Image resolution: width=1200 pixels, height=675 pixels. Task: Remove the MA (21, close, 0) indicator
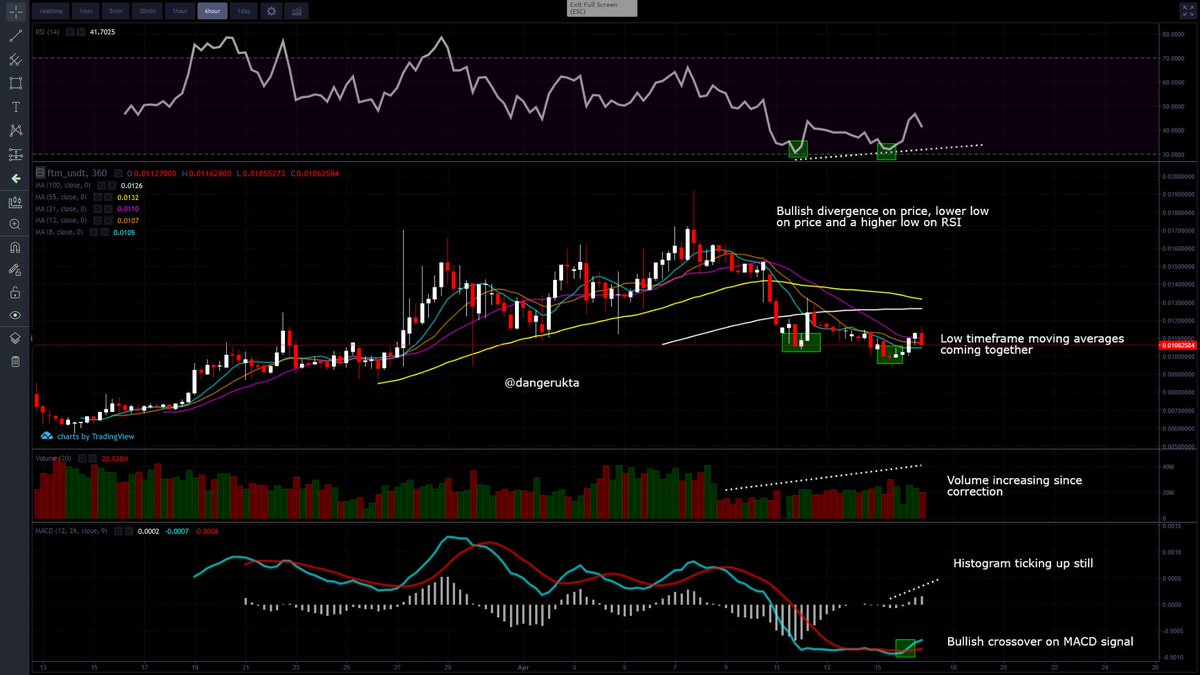(108, 208)
